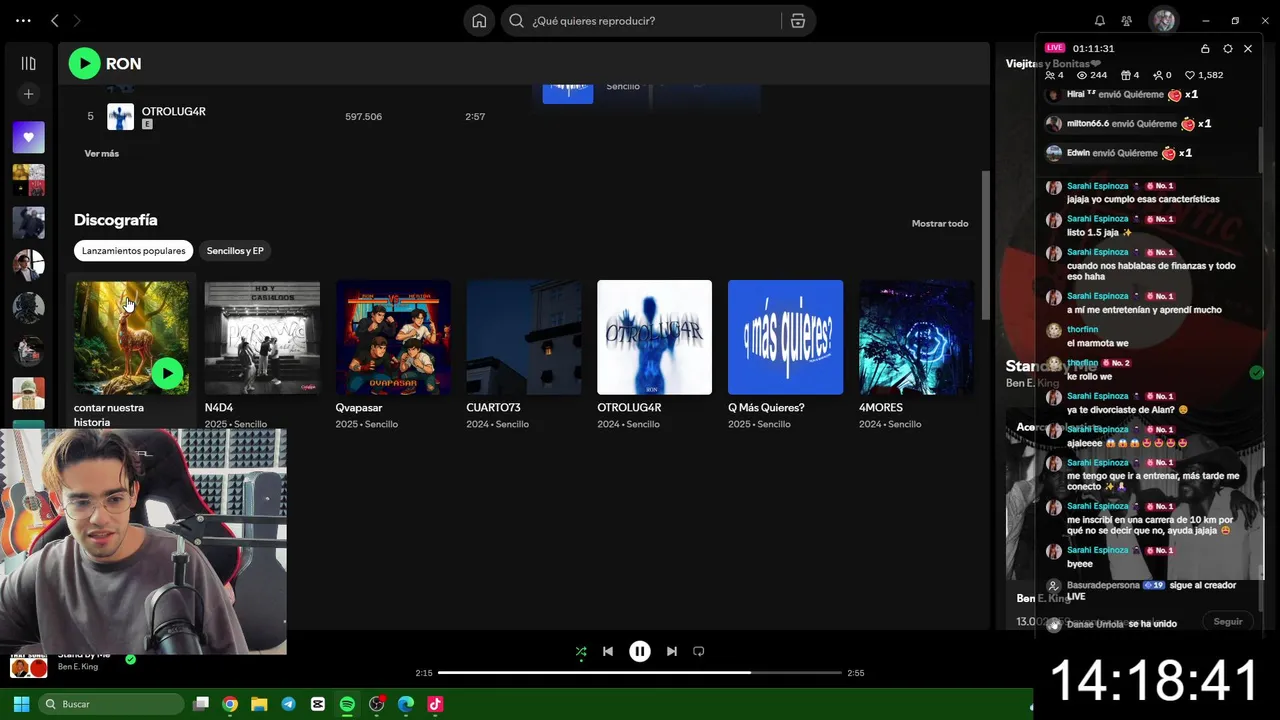The height and width of the screenshot is (720, 1280).
Task: Close the LIVE overlay panel
Action: tap(1248, 48)
